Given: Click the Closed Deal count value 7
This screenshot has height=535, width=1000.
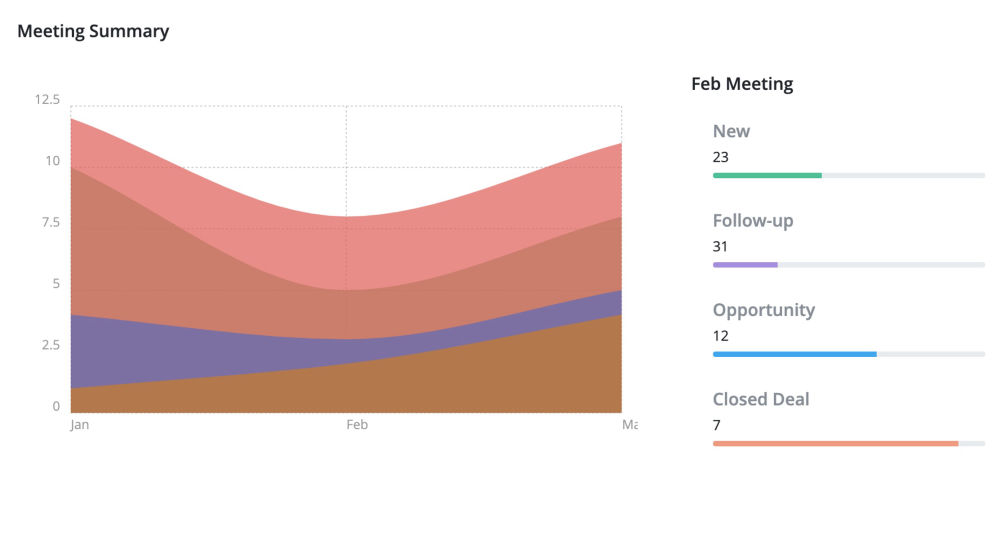Looking at the screenshot, I should (x=717, y=425).
